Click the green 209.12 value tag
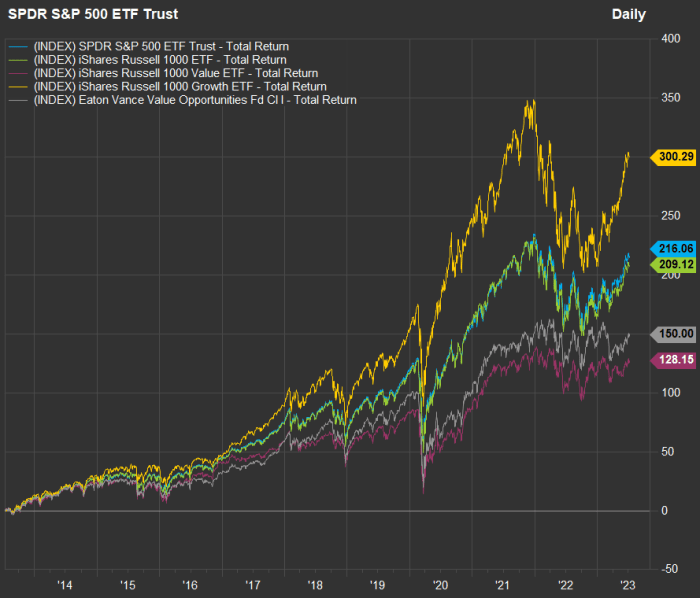 [673, 264]
